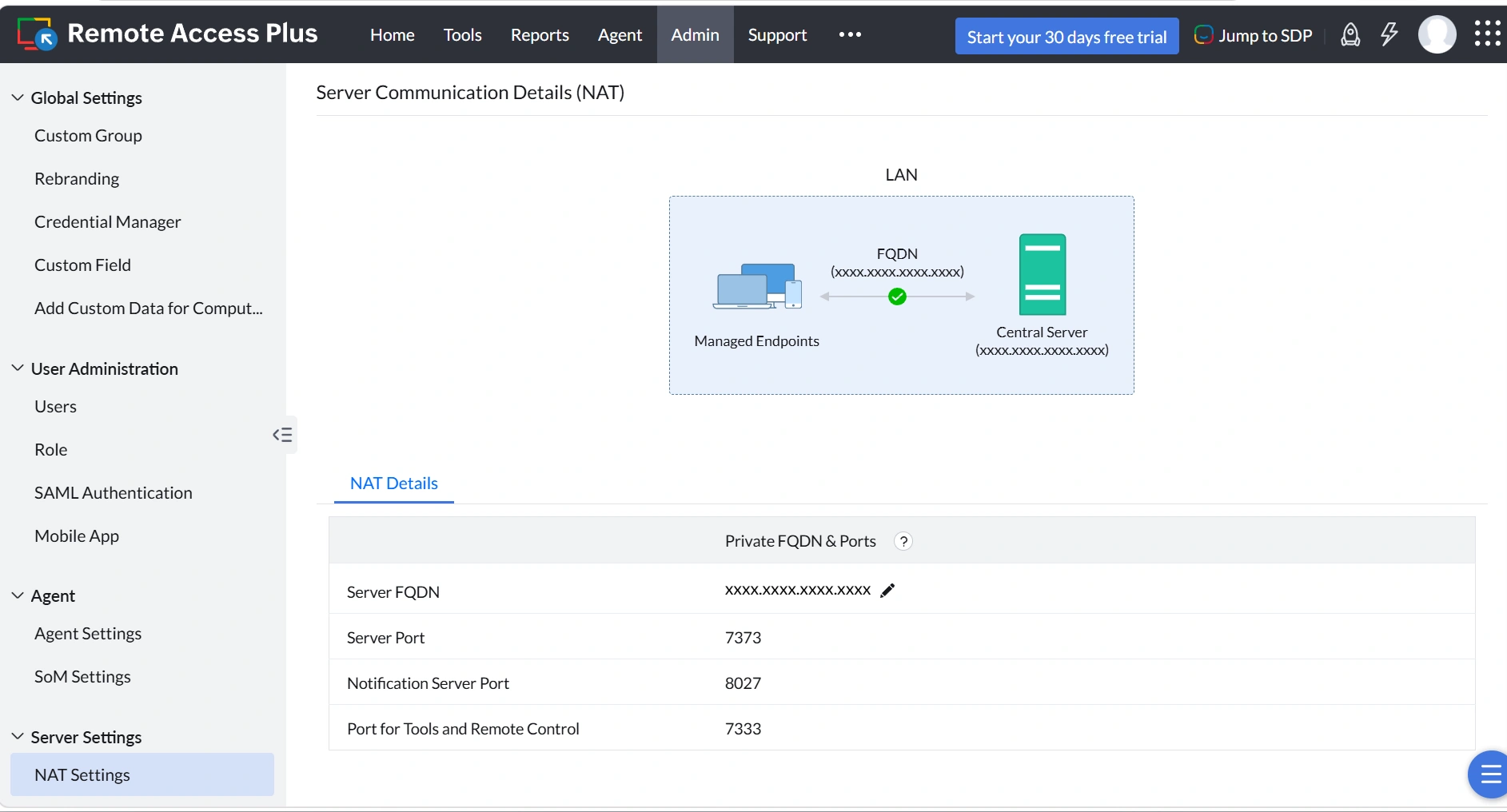Open the Role page
The width and height of the screenshot is (1507, 812).
coord(50,450)
